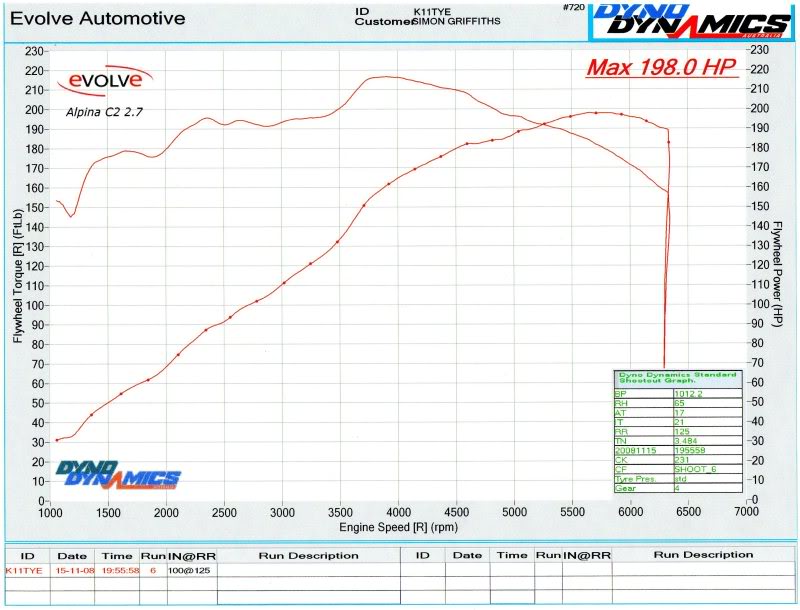
Task: Click the Gear row in the info table
Action: pos(642,487)
